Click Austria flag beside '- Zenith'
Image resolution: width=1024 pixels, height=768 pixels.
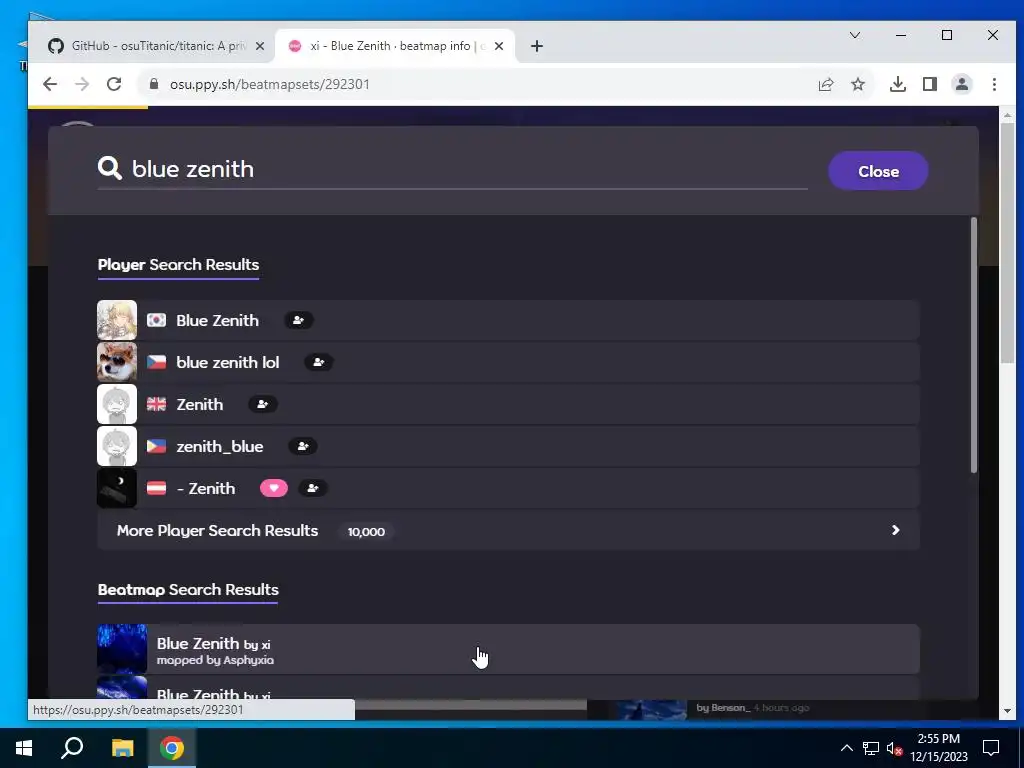(x=156, y=488)
